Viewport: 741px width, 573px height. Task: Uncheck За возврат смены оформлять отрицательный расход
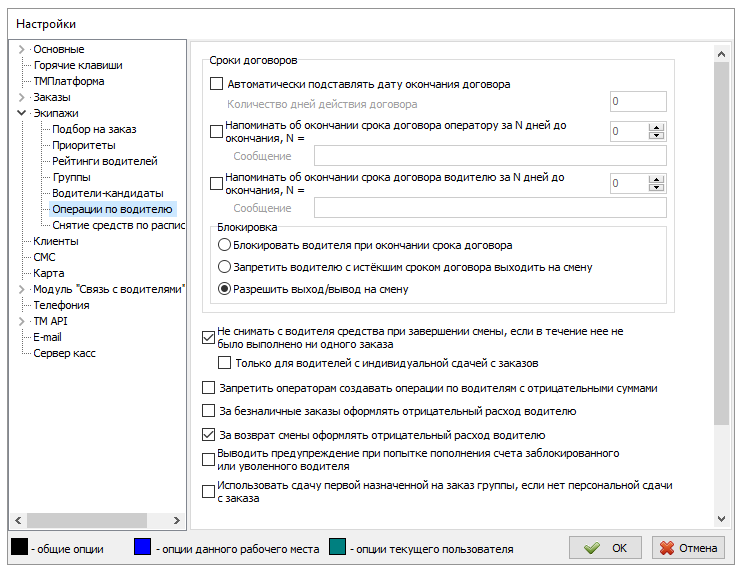click(208, 435)
